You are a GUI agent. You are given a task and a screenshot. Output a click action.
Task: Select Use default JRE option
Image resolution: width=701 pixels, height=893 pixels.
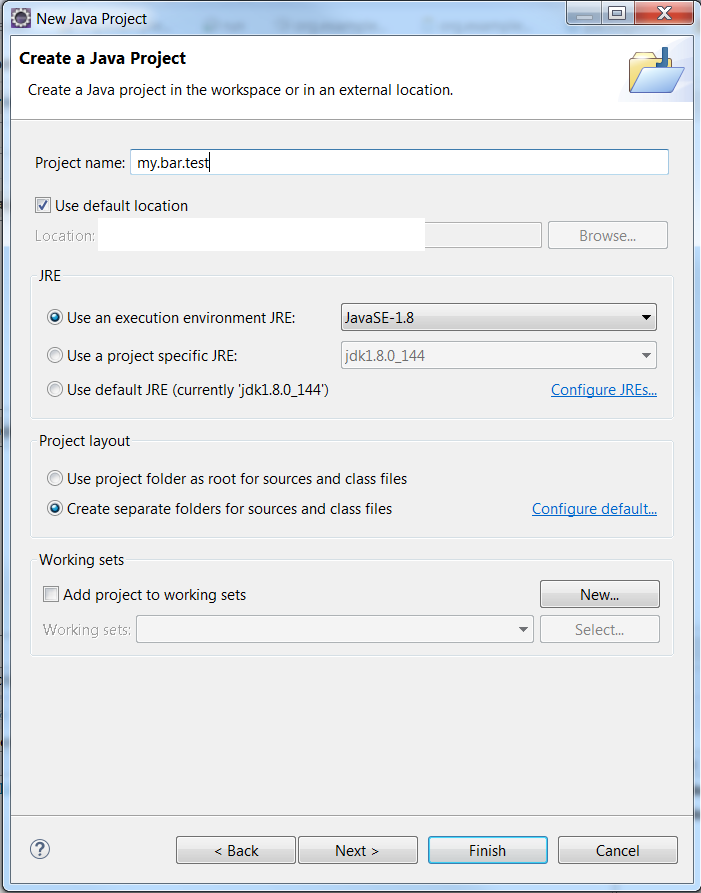pos(55,389)
